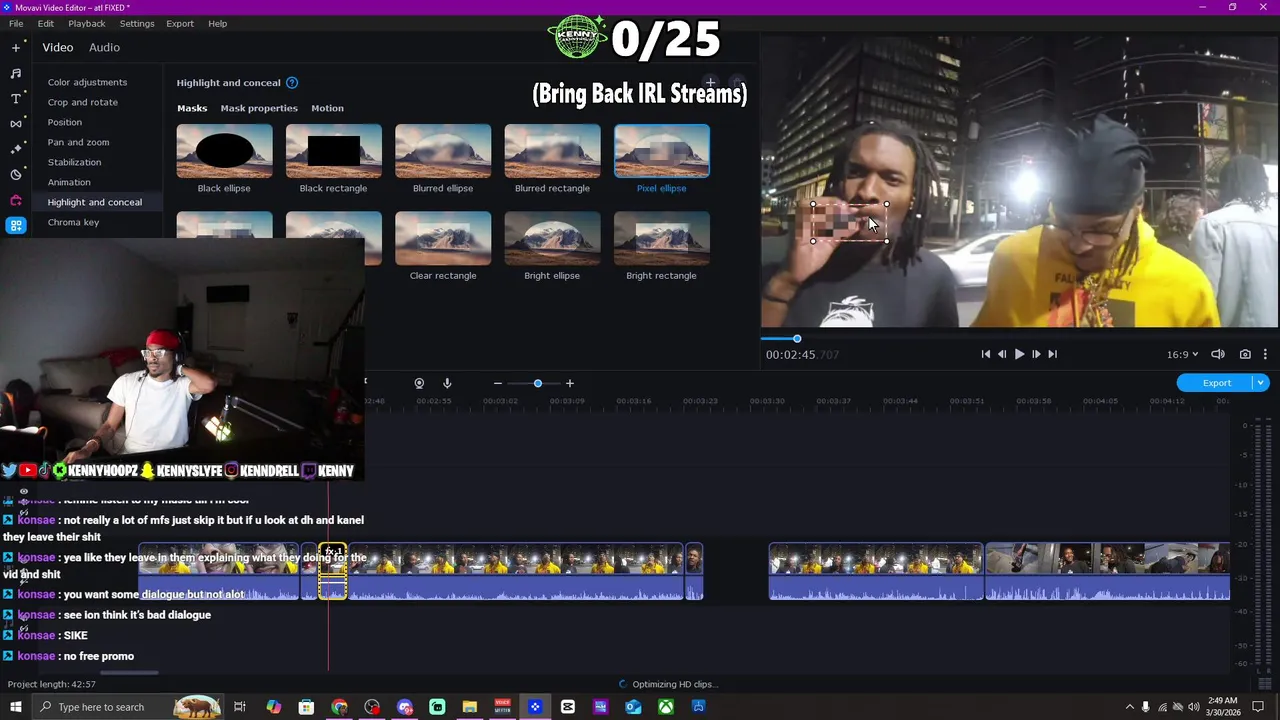Click the Highlight and conceal help icon
The height and width of the screenshot is (720, 1280).
point(292,83)
